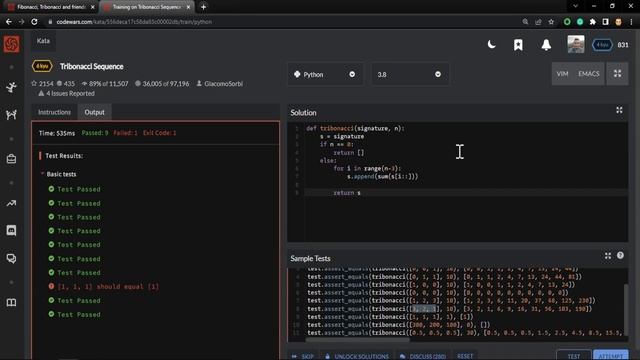Open a new browser tab
This screenshot has height=360, width=640.
click(203, 7)
